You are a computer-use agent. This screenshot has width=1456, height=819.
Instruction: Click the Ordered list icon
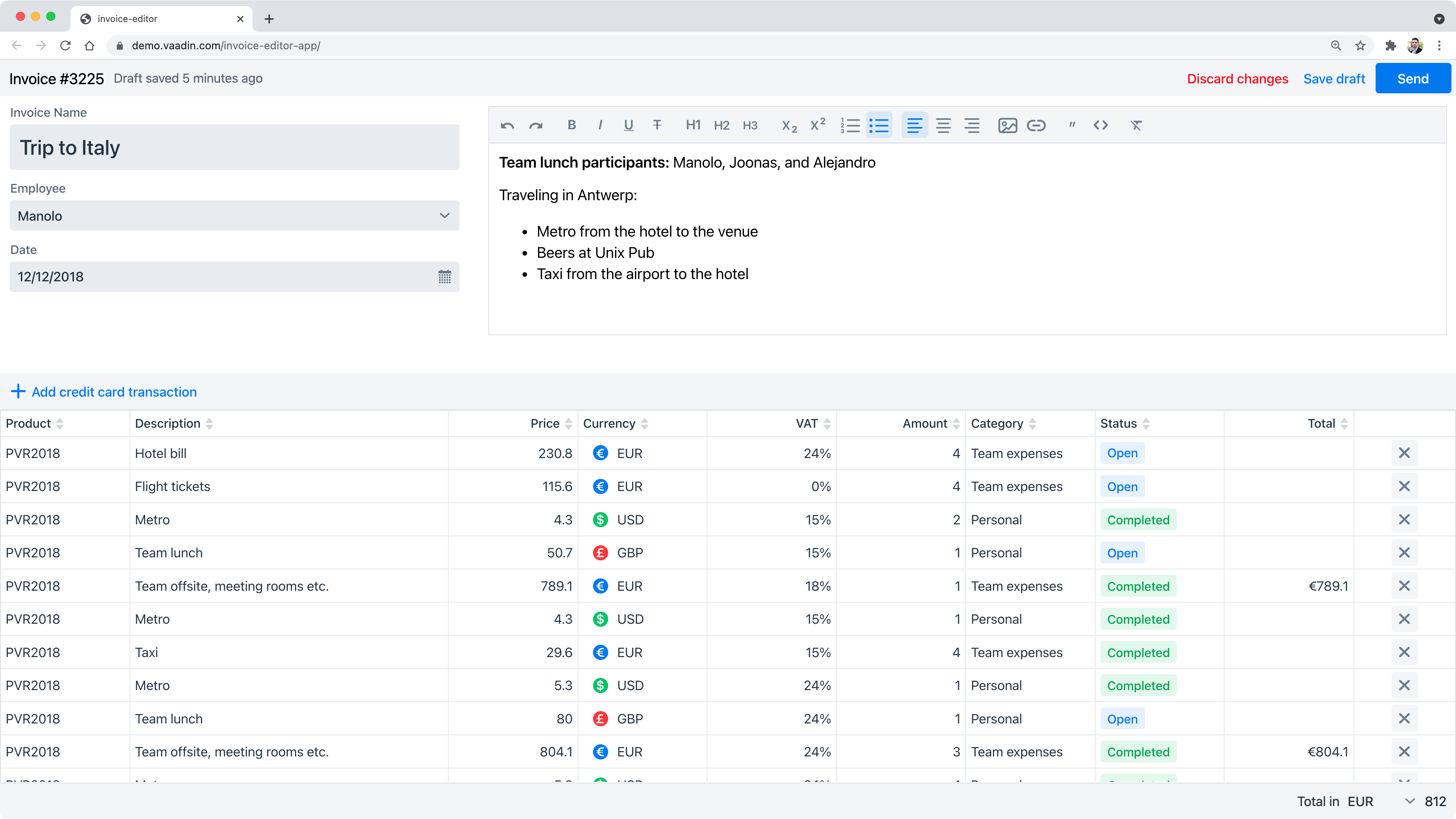(x=850, y=125)
